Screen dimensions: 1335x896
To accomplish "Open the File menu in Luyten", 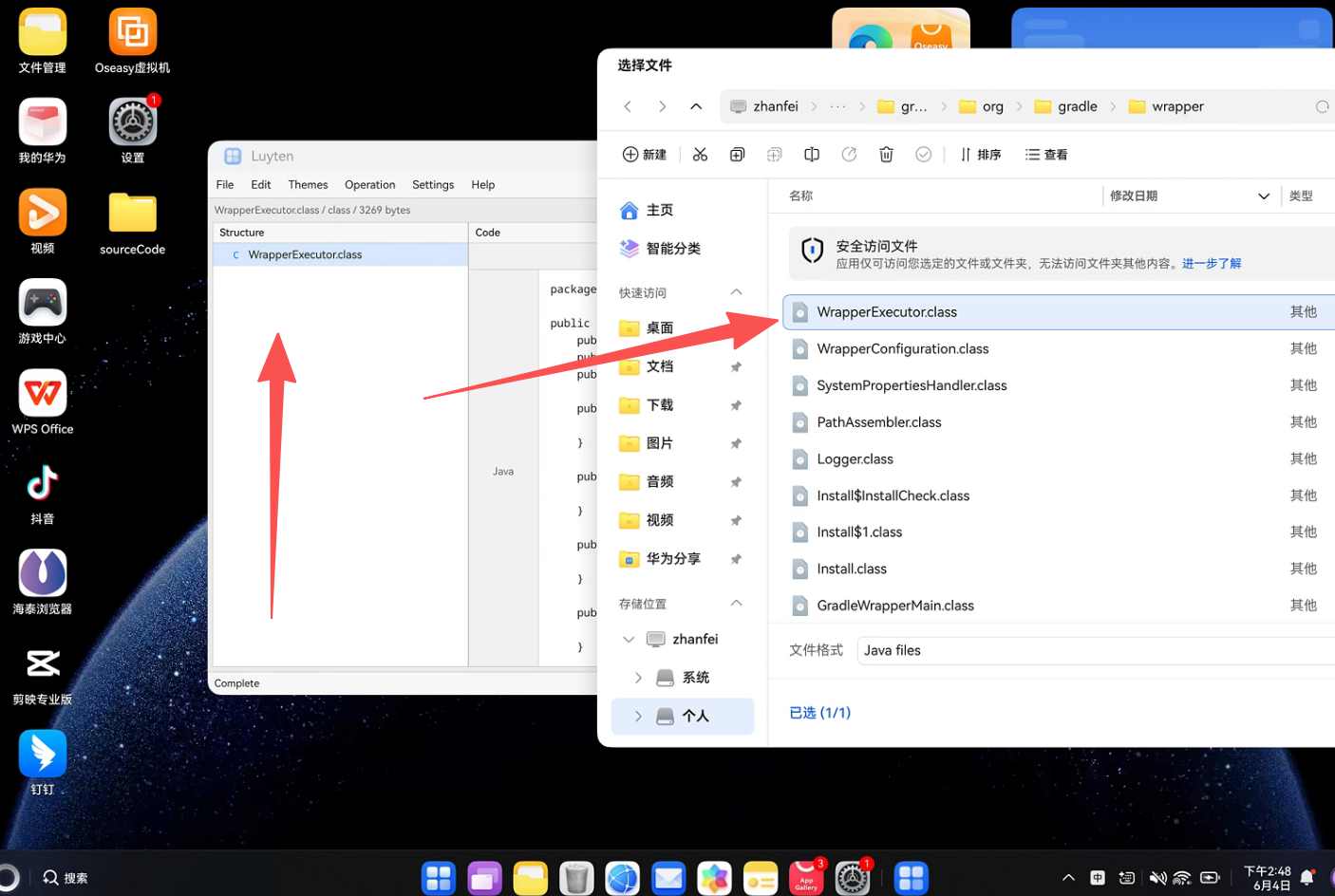I will (x=225, y=185).
